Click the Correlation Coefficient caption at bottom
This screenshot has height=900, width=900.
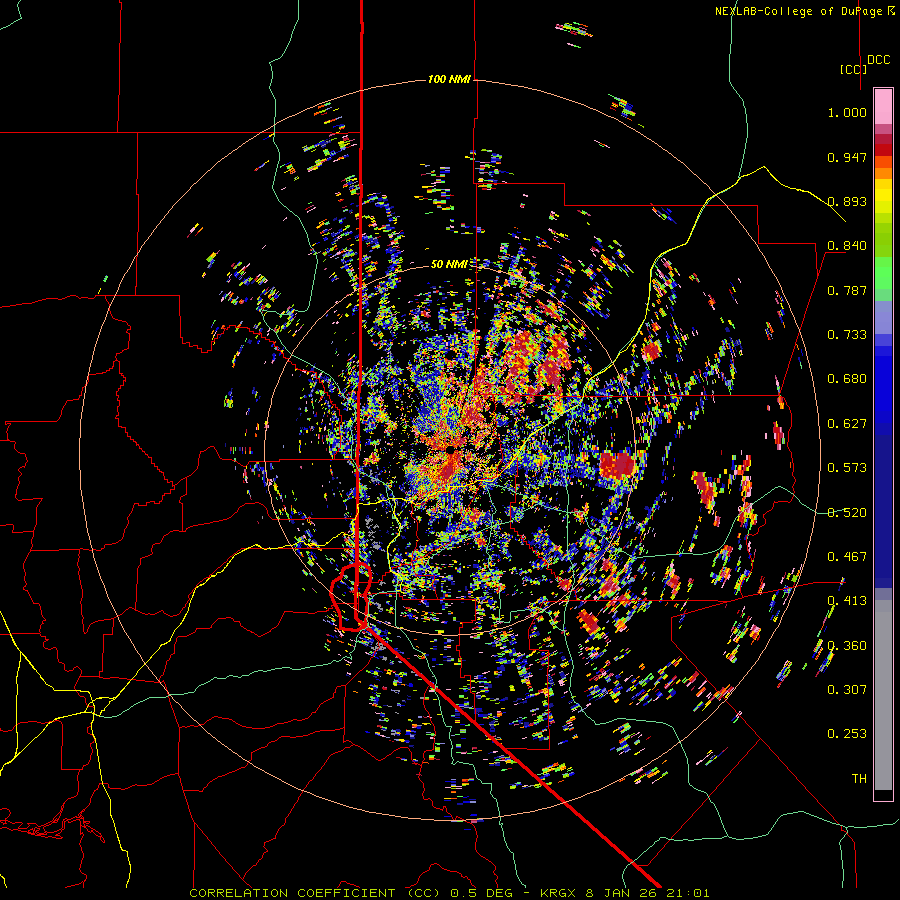(449, 893)
